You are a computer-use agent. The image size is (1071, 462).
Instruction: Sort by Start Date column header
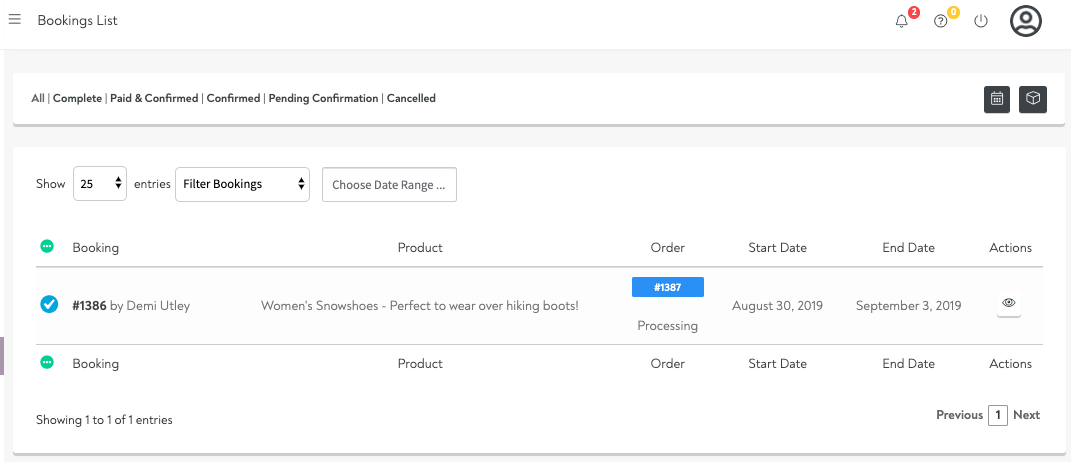[777, 248]
